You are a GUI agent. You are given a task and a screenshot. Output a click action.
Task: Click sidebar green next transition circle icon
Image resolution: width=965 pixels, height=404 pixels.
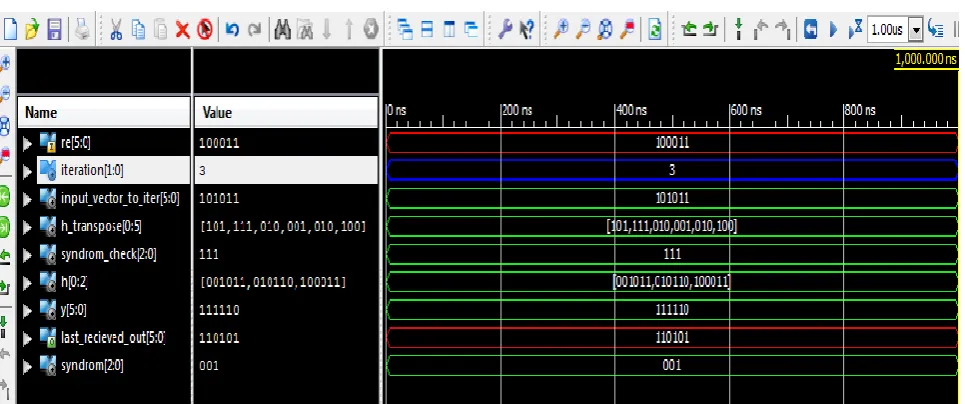pyautogui.click(x=6, y=226)
